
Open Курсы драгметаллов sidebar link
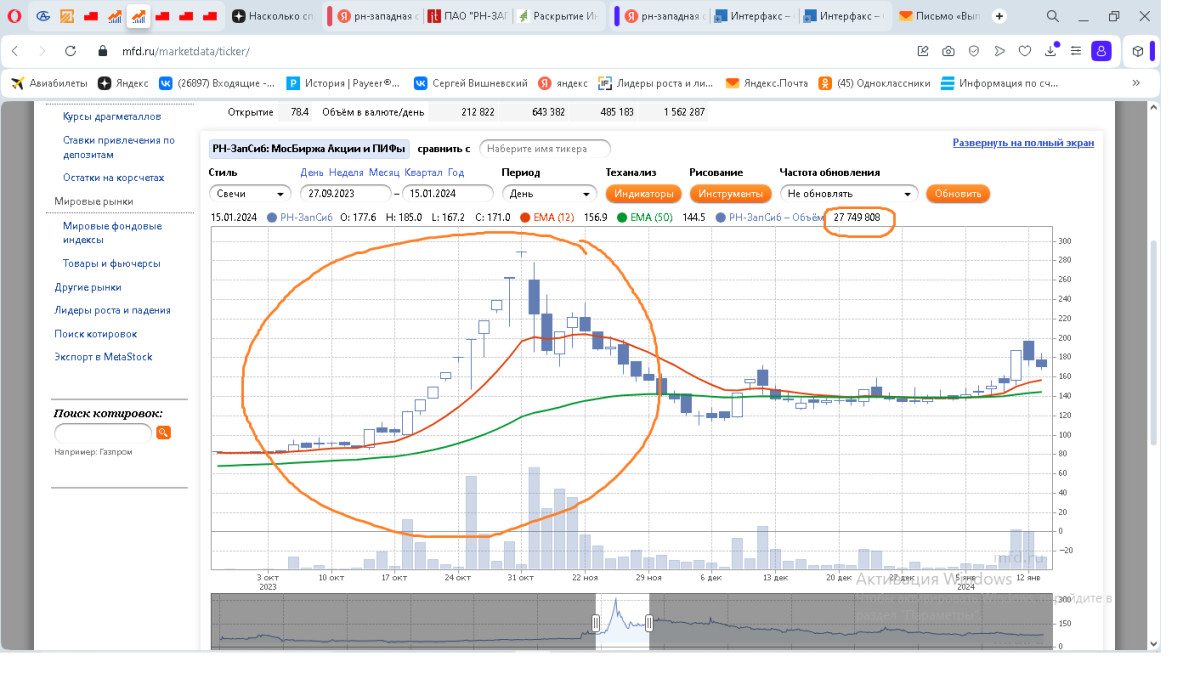111,117
